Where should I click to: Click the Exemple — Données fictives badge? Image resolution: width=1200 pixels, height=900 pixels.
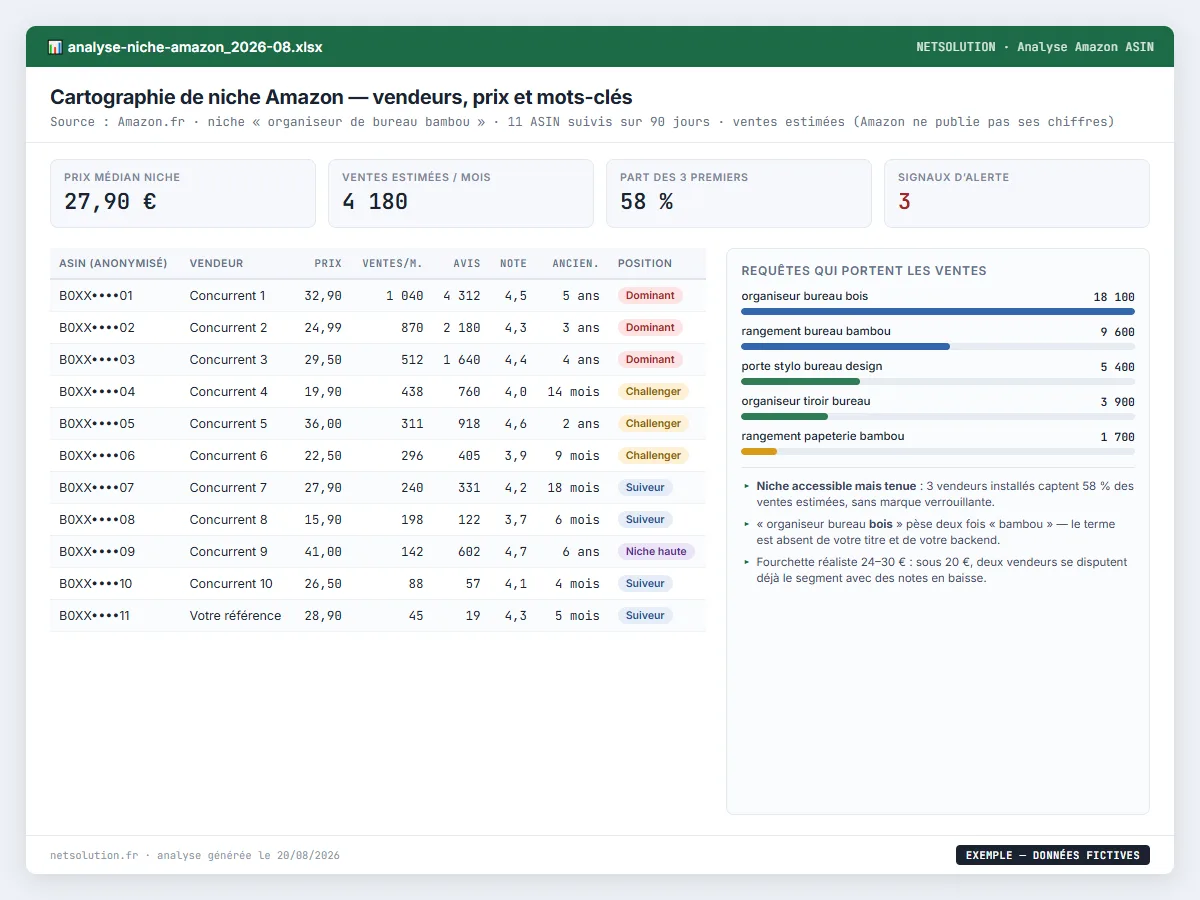1053,855
